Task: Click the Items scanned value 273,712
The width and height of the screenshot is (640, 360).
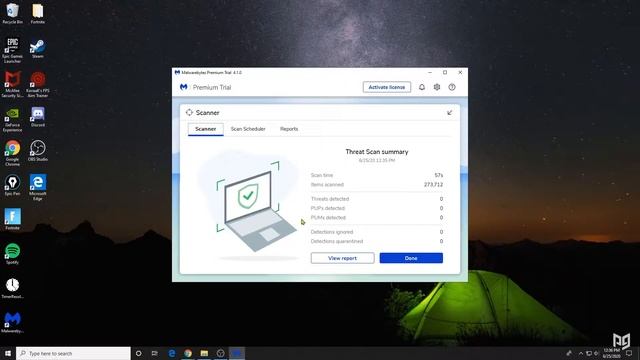Action: point(433,184)
